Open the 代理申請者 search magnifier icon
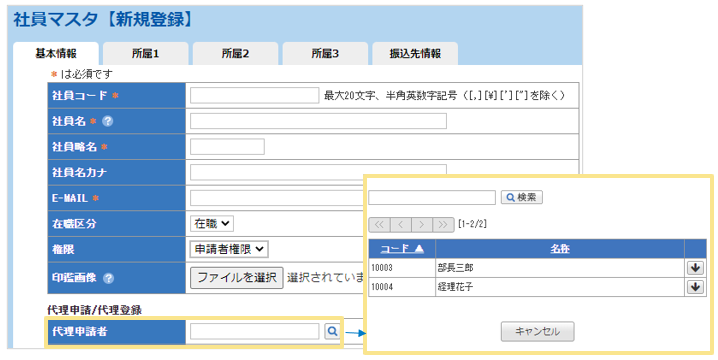The width and height of the screenshot is (718, 360). pyautogui.click(x=332, y=331)
